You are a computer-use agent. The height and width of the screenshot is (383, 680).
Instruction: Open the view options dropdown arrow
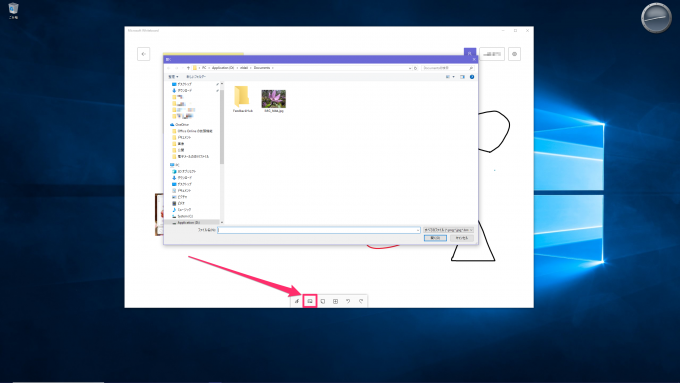pyautogui.click(x=454, y=77)
